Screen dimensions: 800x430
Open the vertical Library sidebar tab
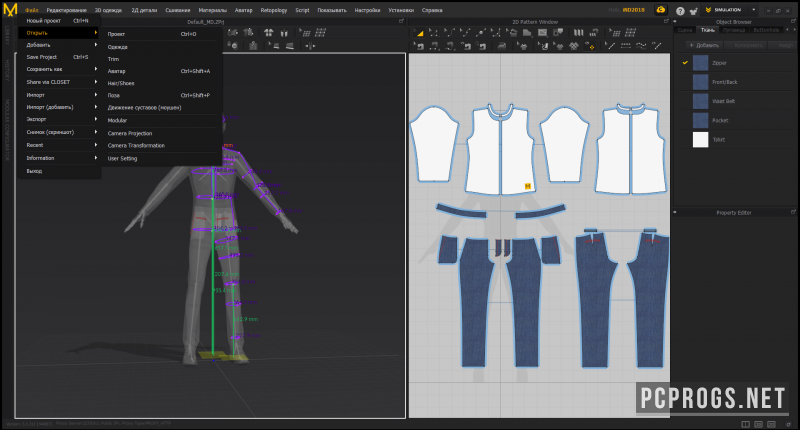click(x=7, y=36)
